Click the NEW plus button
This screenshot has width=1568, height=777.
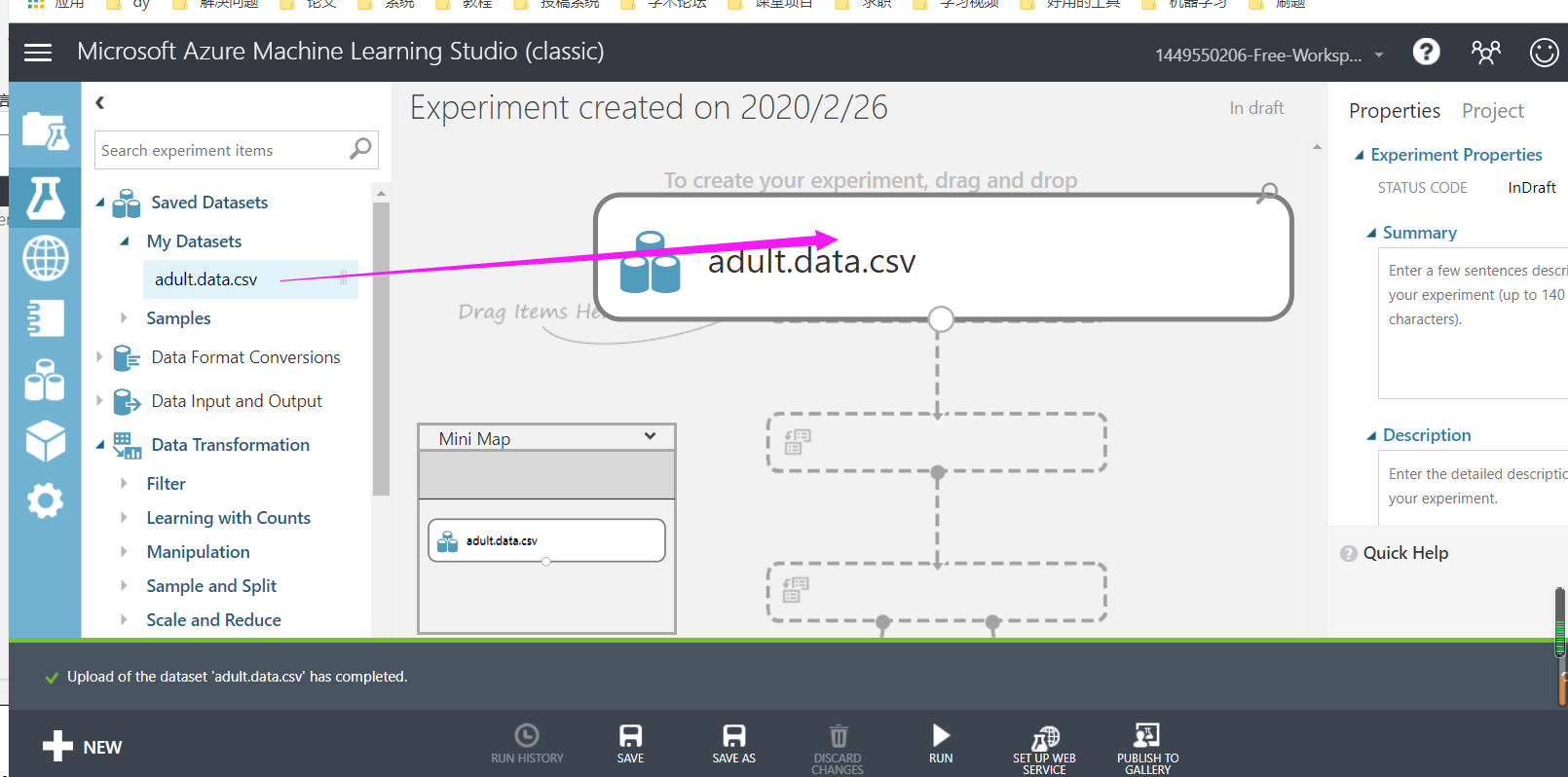pos(83,747)
